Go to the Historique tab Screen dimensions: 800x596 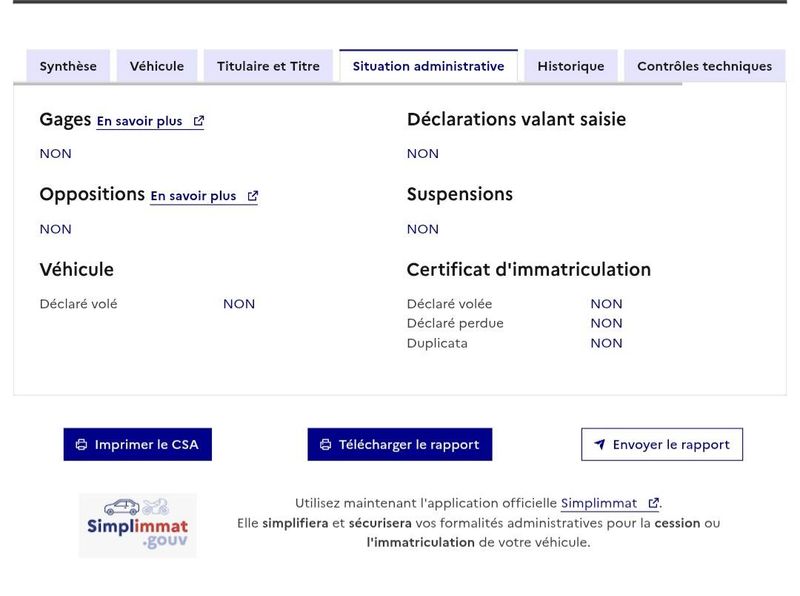570,66
